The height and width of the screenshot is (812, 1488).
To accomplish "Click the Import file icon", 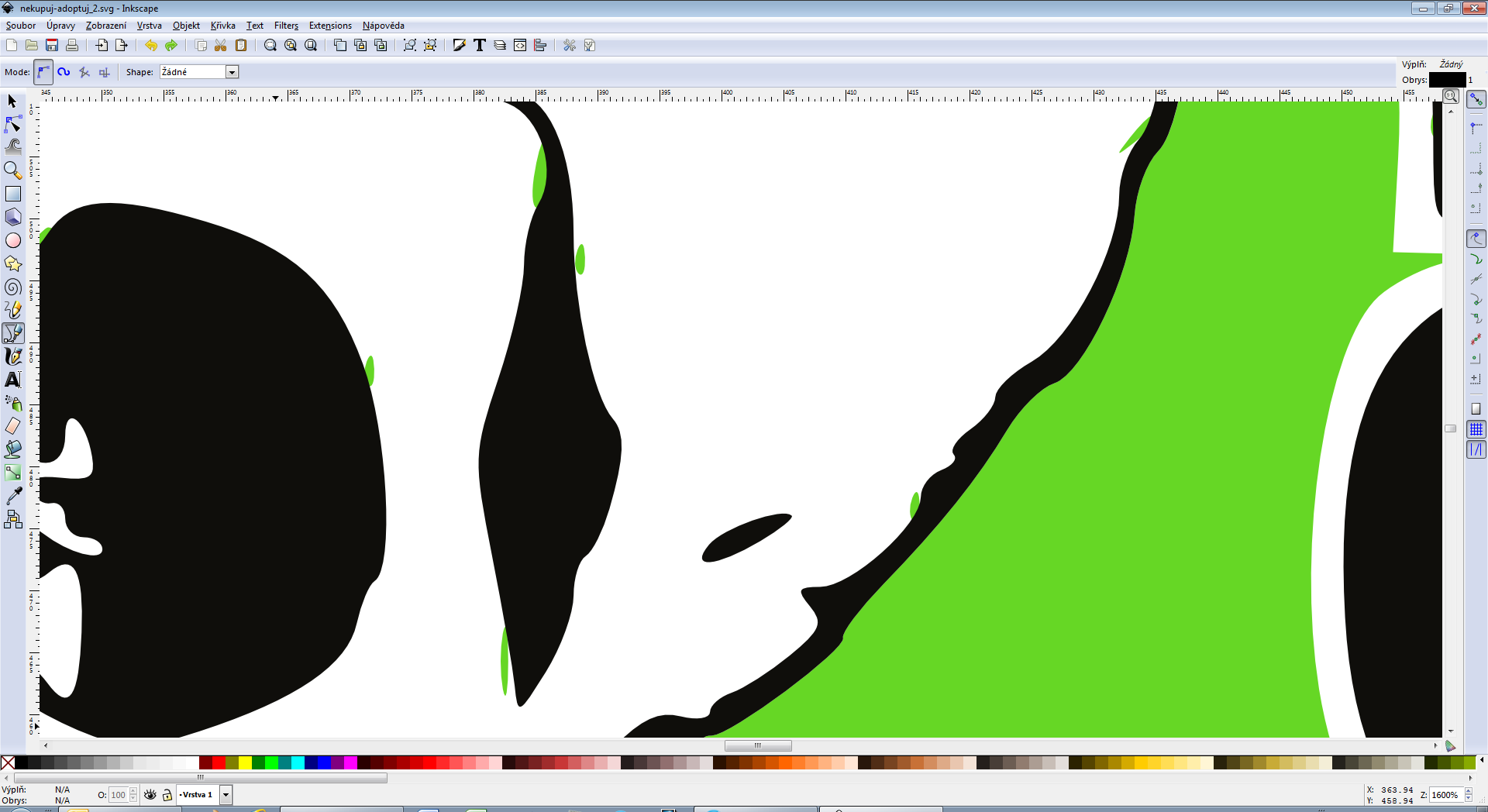I will tap(102, 45).
